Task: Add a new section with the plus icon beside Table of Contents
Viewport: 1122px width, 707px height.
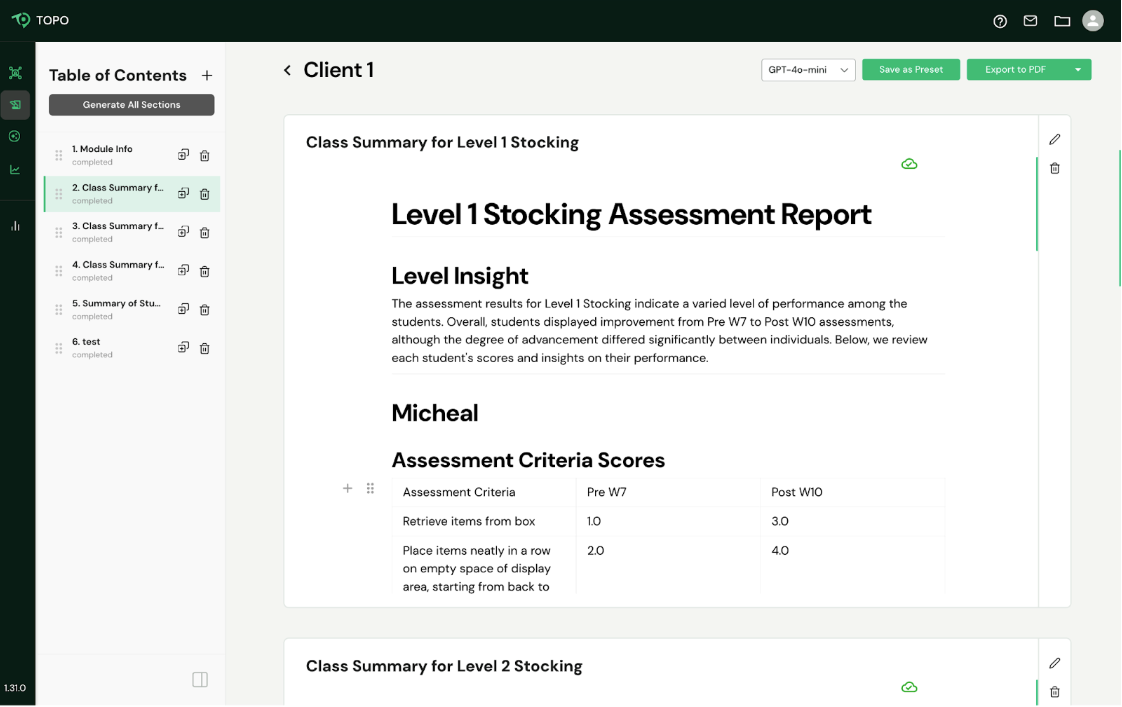Action: pos(207,74)
